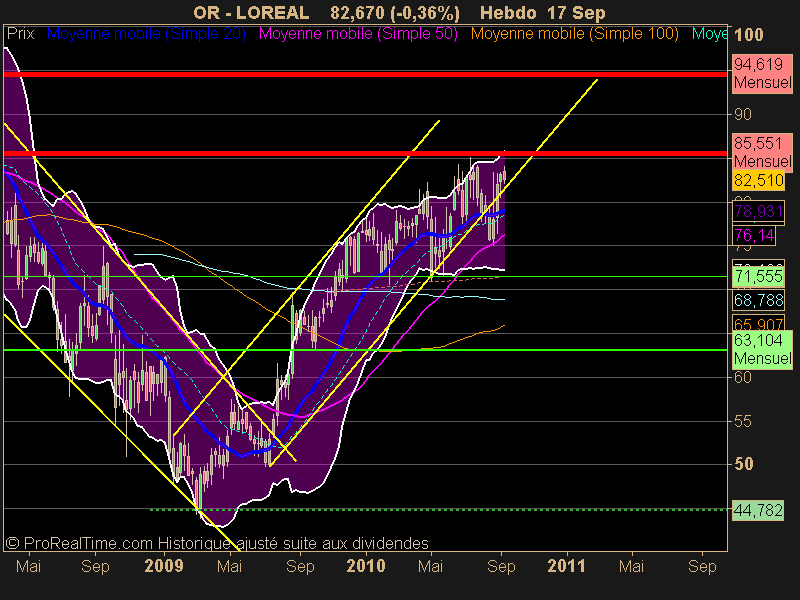Click the orange 65,907 price label
Image resolution: width=800 pixels, height=600 pixels.
759,324
